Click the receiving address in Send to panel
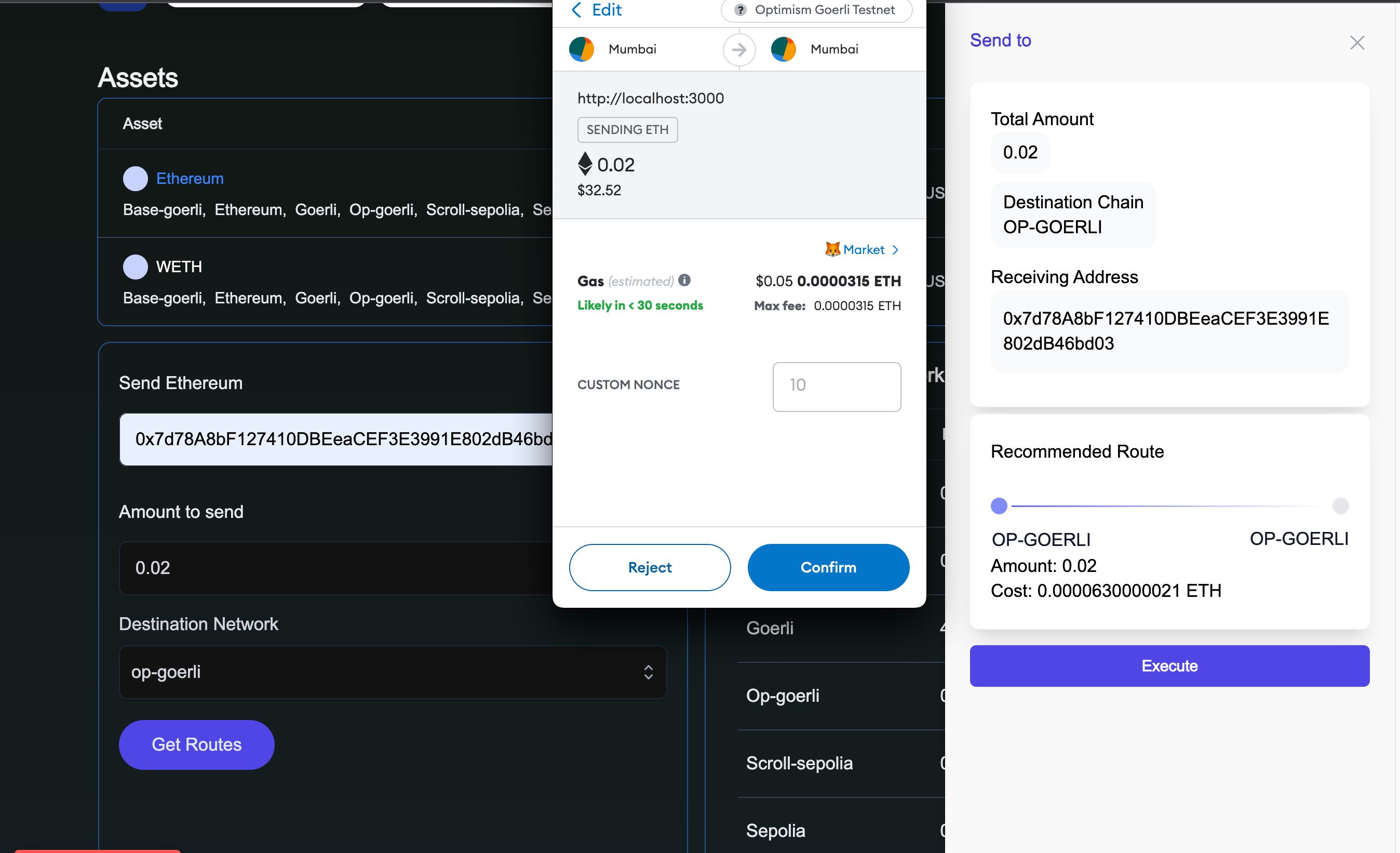The width and height of the screenshot is (1400, 853). pos(1169,331)
